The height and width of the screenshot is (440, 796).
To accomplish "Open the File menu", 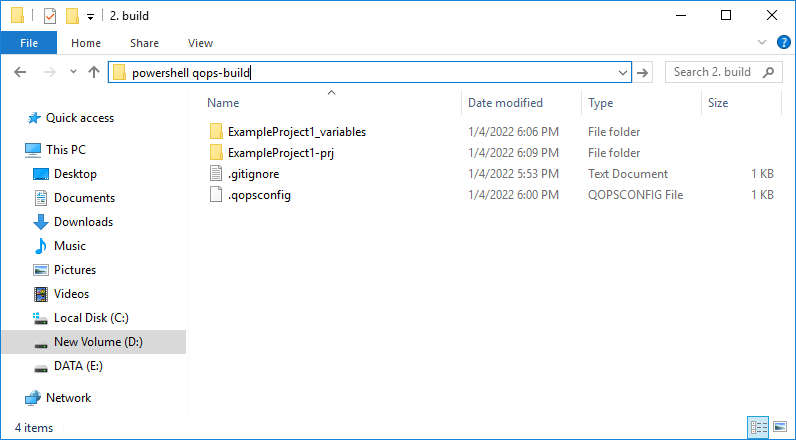I will 29,43.
